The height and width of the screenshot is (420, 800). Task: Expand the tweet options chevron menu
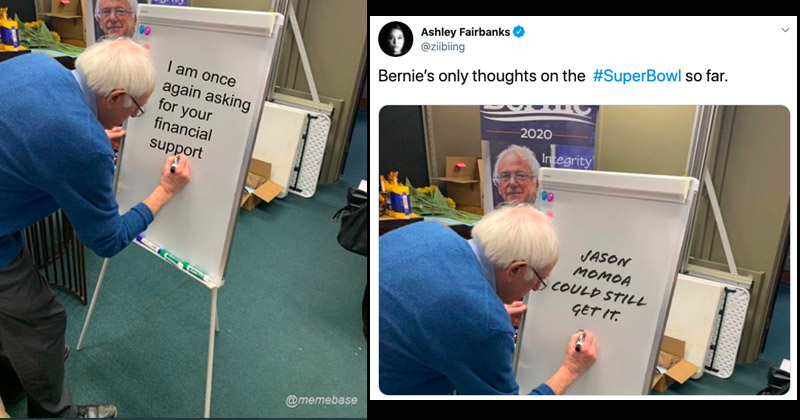pos(785,30)
